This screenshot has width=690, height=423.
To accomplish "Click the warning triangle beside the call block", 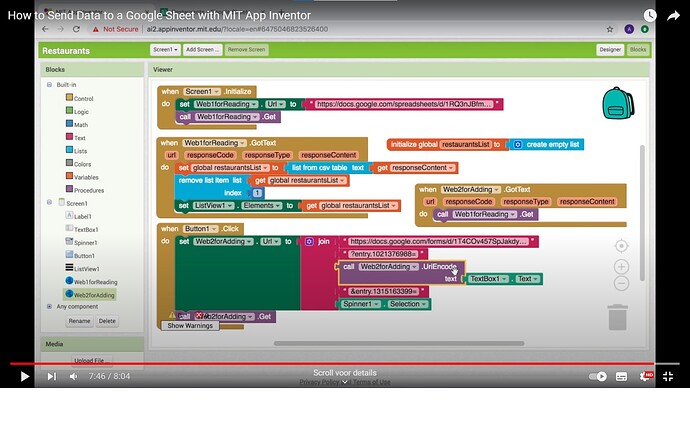I will 172,315.
